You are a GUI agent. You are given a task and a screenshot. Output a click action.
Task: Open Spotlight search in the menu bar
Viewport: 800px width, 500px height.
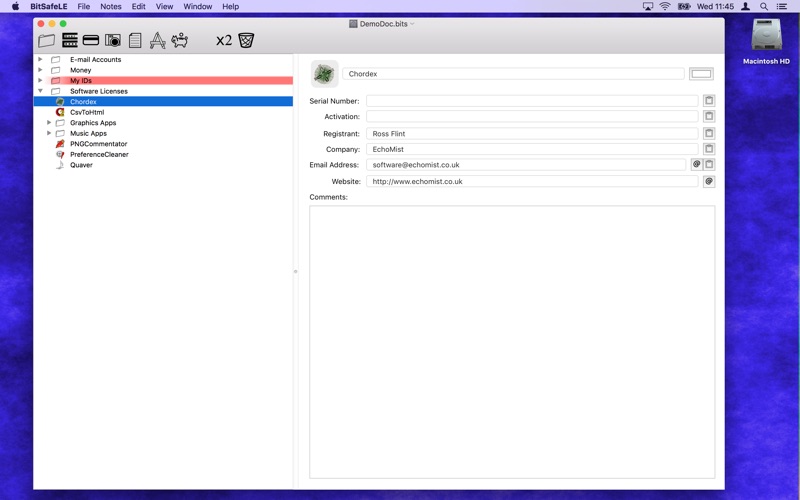pos(764,7)
